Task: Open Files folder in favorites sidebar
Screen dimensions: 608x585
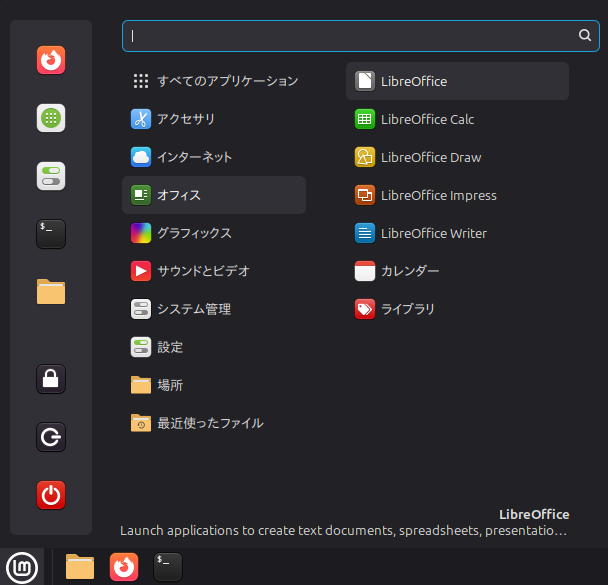Action: click(x=51, y=292)
